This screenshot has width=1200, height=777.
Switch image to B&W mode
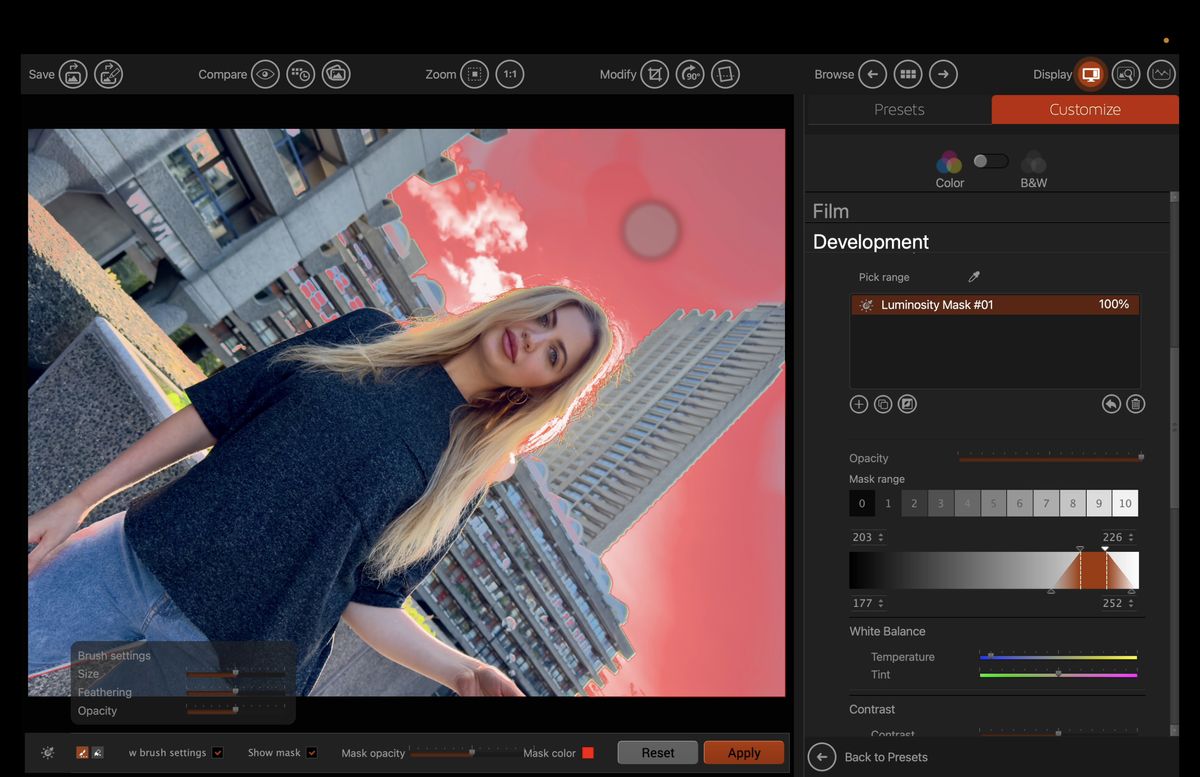click(x=1033, y=169)
